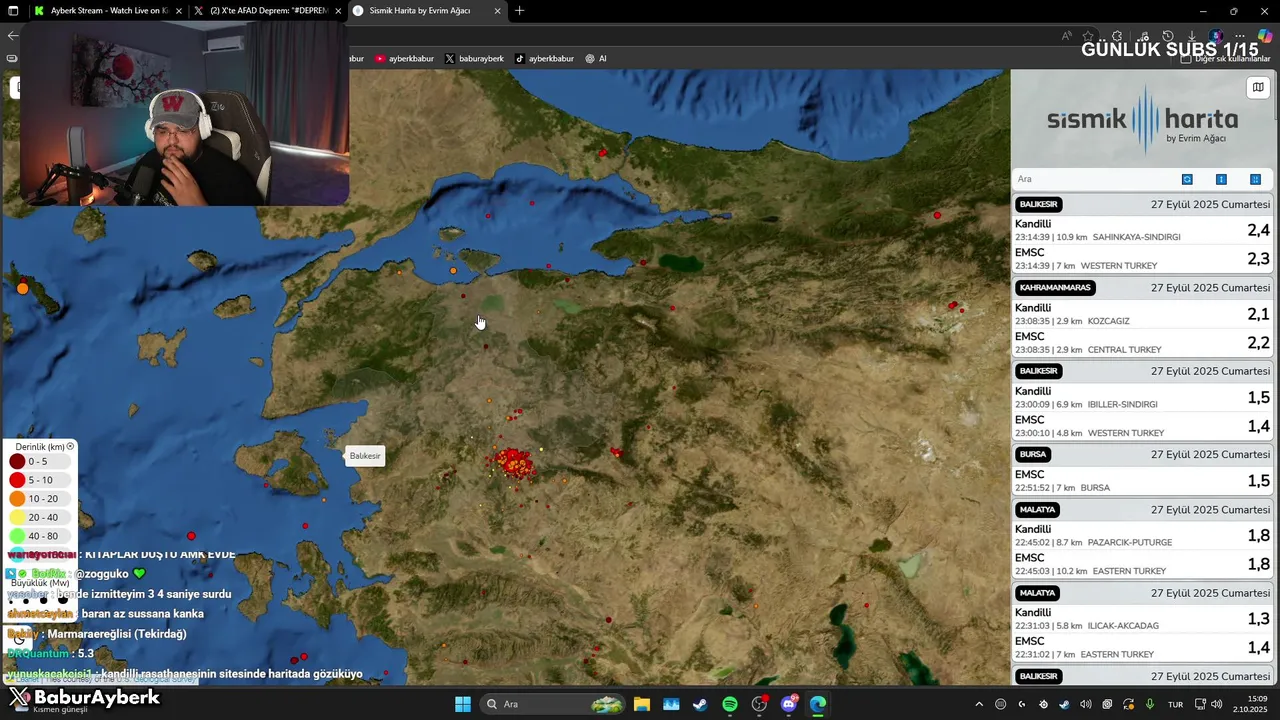Open File Explorer from taskbar
The width and height of the screenshot is (1280, 720).
(642, 704)
